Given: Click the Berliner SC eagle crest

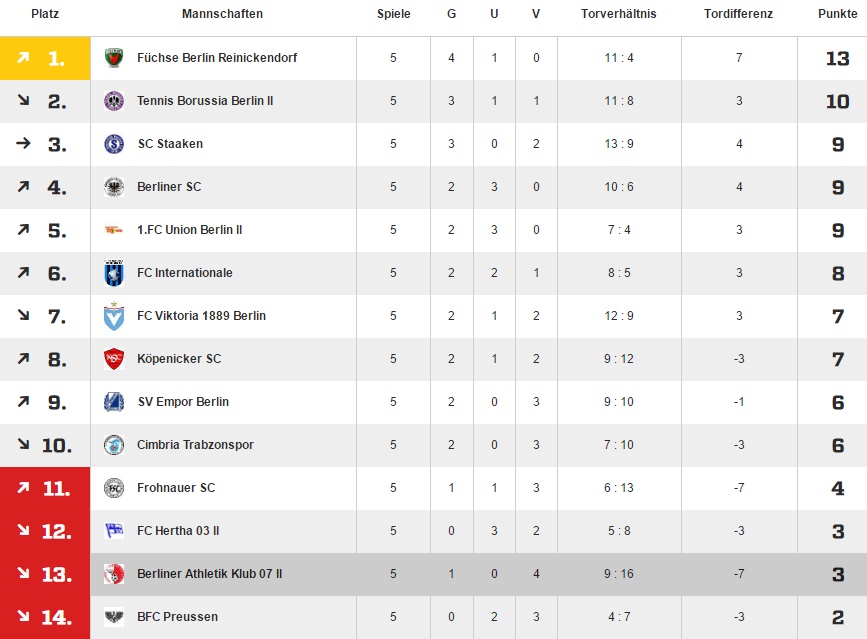Looking at the screenshot, I should [114, 187].
